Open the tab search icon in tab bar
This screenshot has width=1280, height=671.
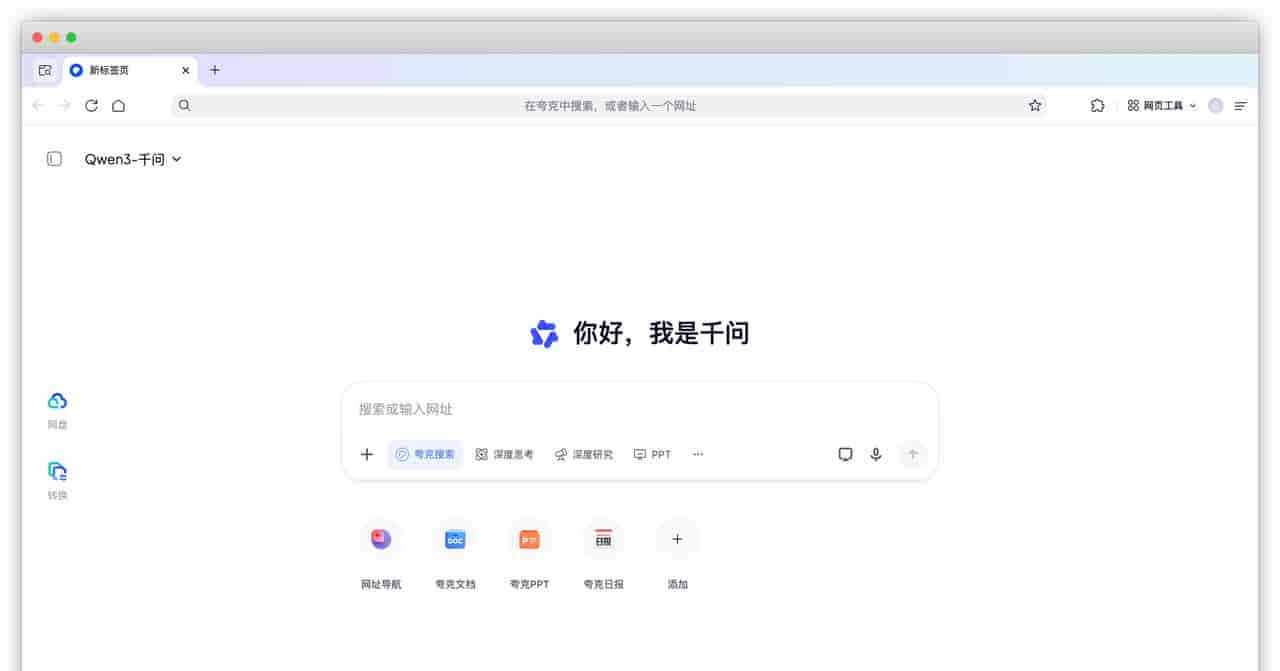click(45, 70)
